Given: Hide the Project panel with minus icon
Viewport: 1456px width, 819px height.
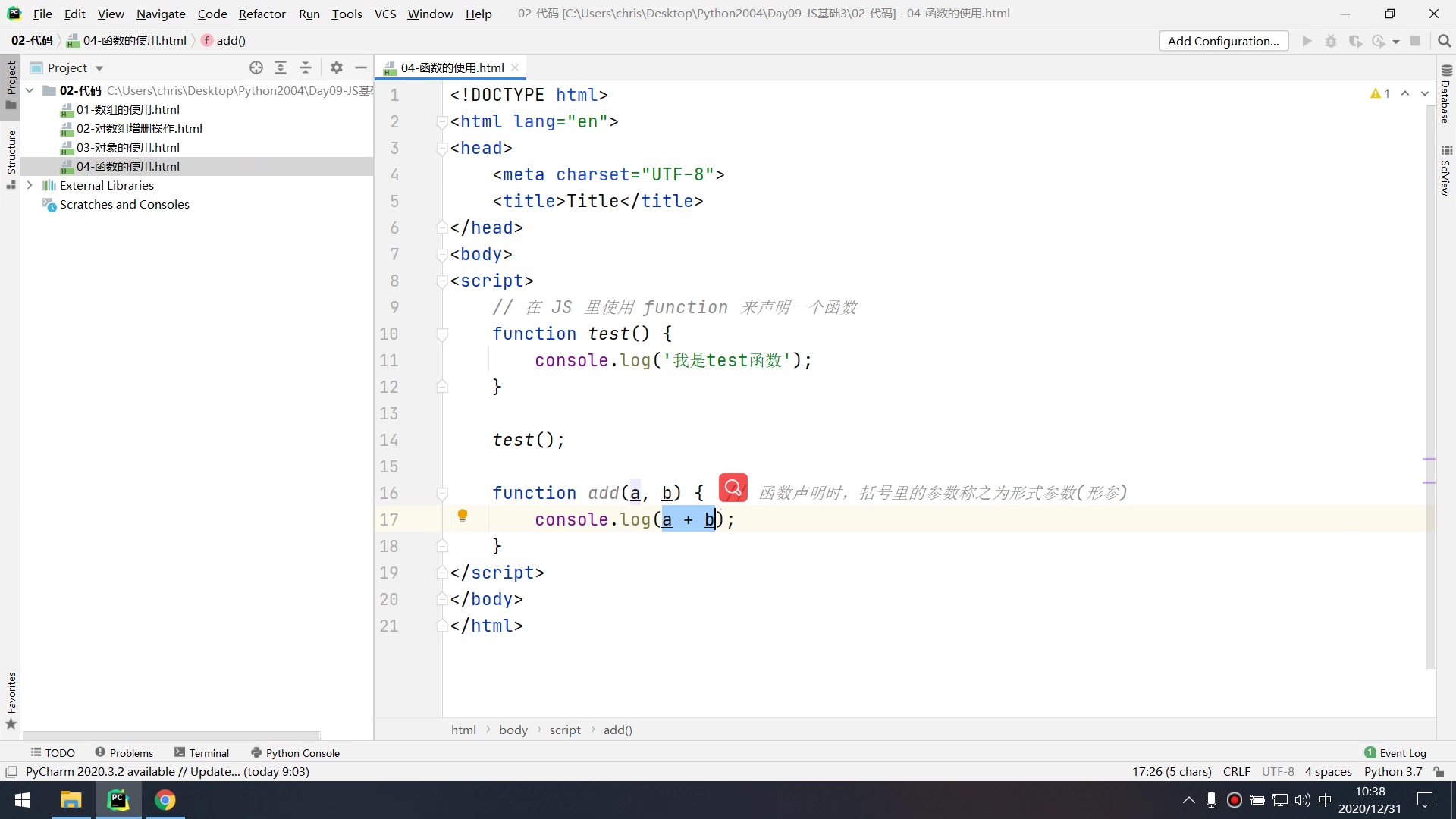Looking at the screenshot, I should pos(361,67).
